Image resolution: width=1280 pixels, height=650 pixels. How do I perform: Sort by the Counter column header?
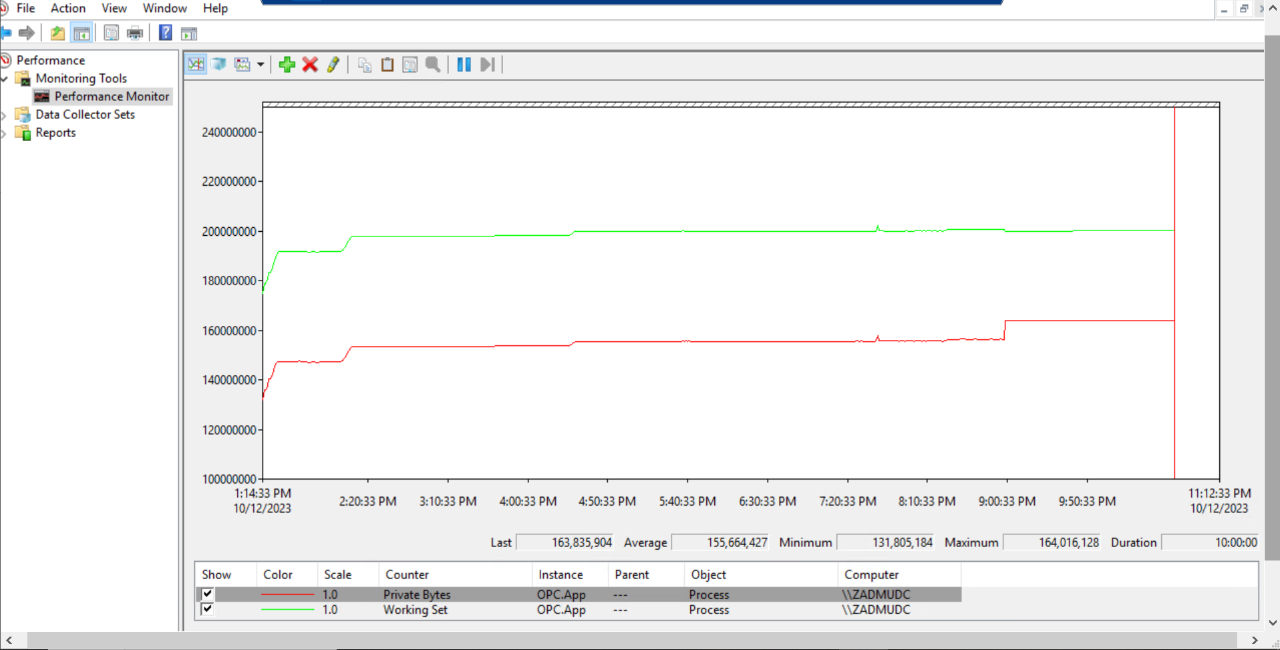455,575
